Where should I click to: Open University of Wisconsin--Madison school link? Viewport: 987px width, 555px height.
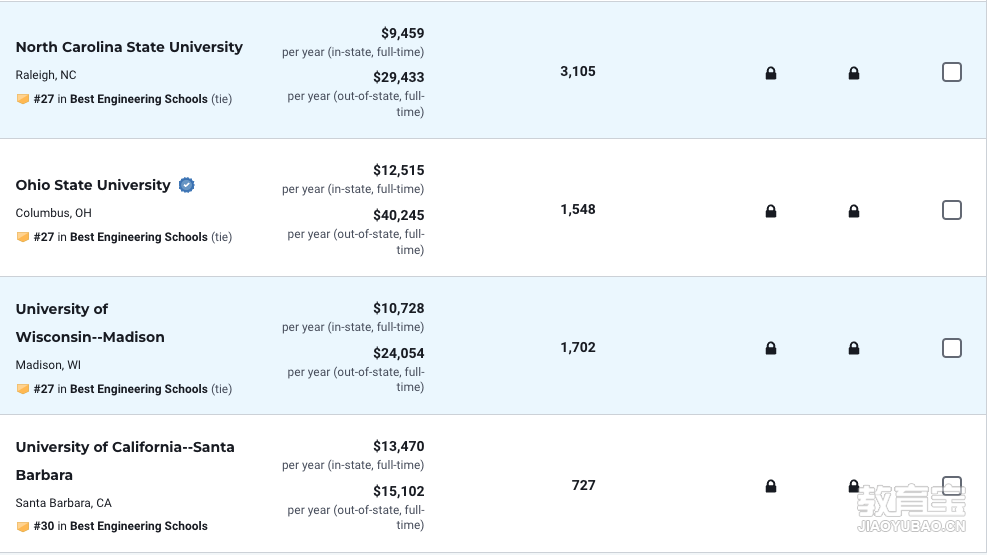point(90,323)
